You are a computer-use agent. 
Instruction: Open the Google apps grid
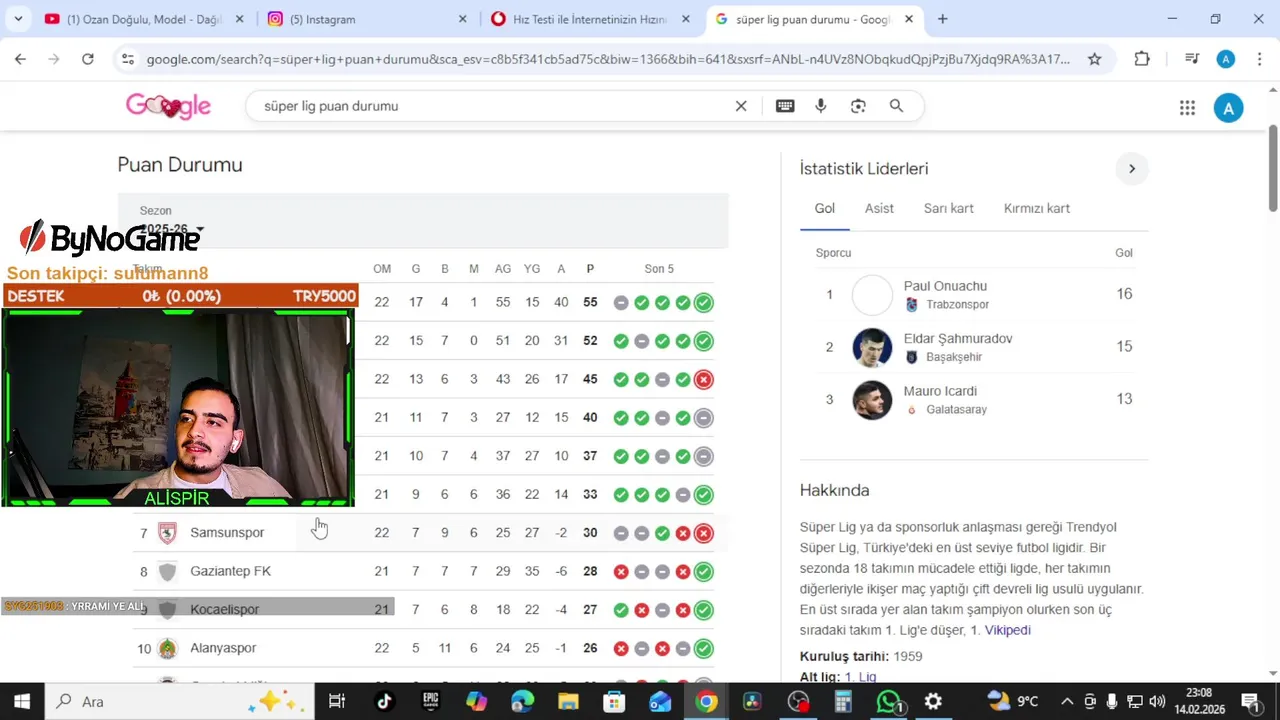1187,108
